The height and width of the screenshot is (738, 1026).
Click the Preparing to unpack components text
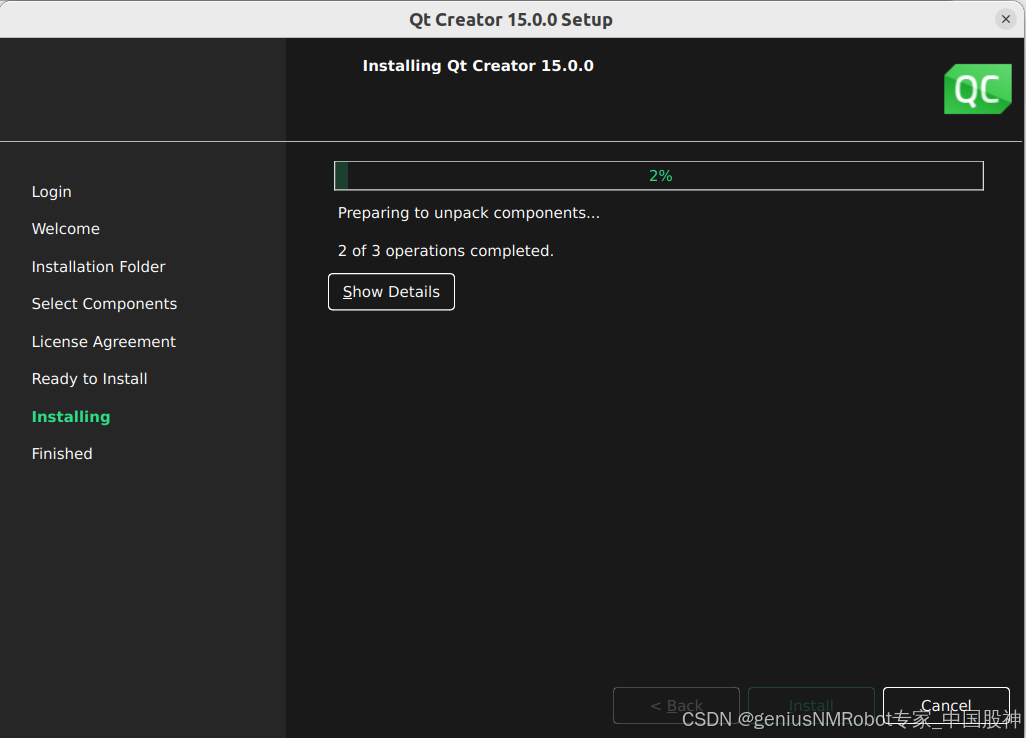click(x=469, y=212)
